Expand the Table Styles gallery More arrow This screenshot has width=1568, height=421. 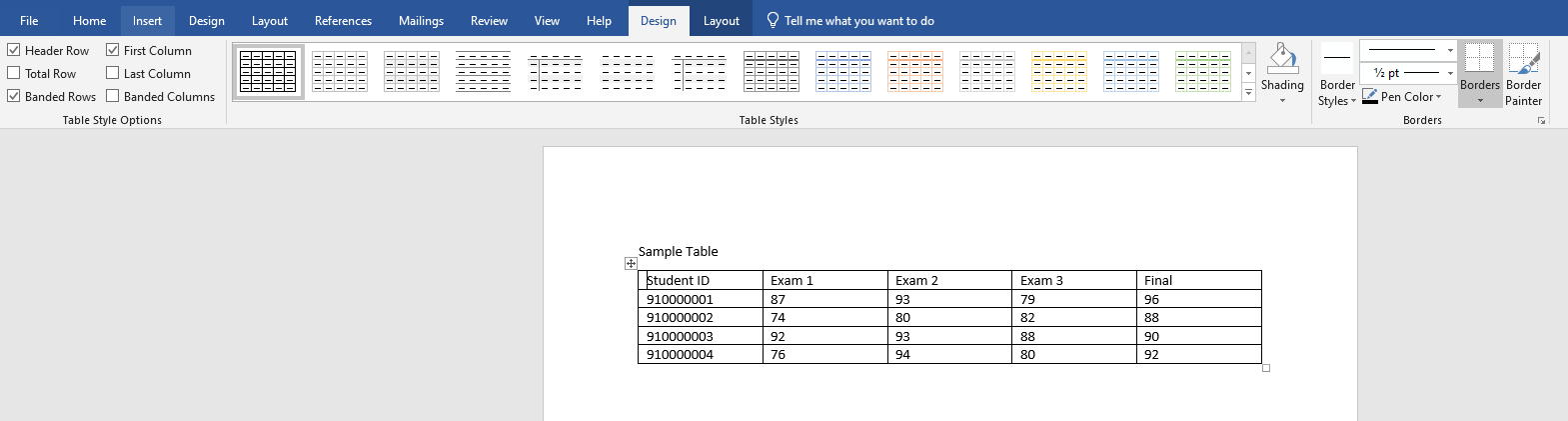pyautogui.click(x=1248, y=93)
